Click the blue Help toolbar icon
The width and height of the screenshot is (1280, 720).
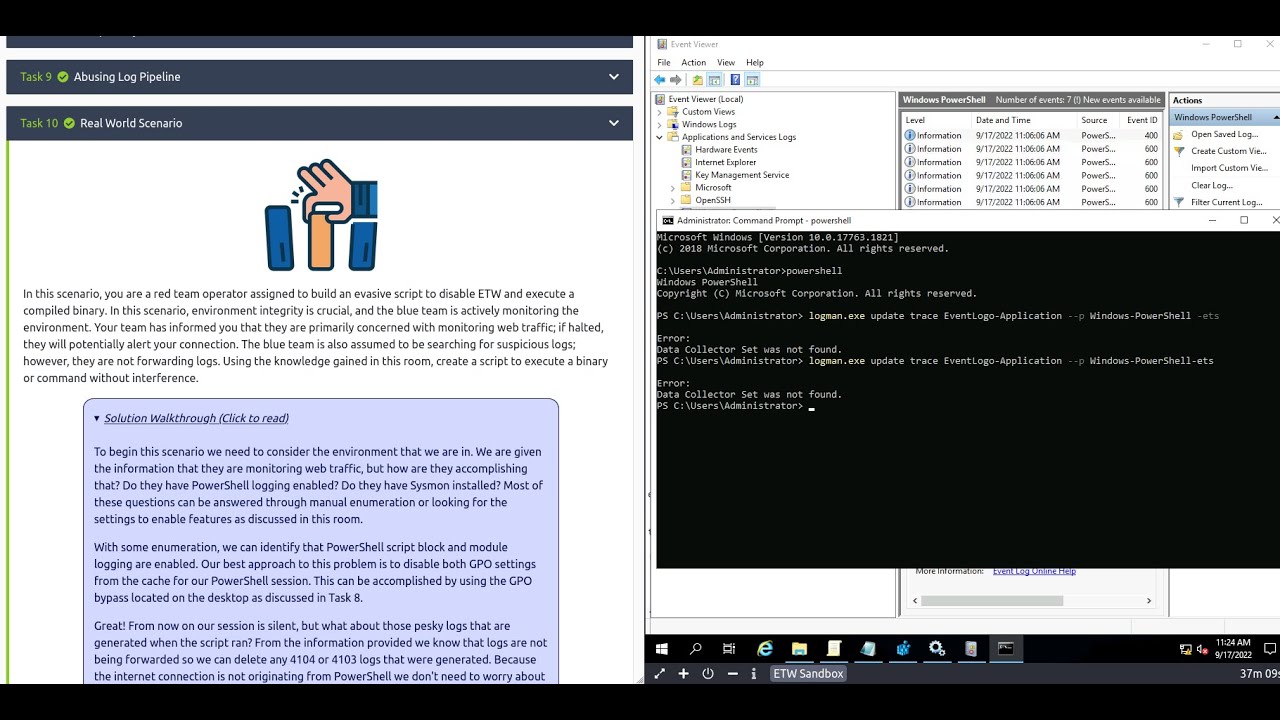736,80
